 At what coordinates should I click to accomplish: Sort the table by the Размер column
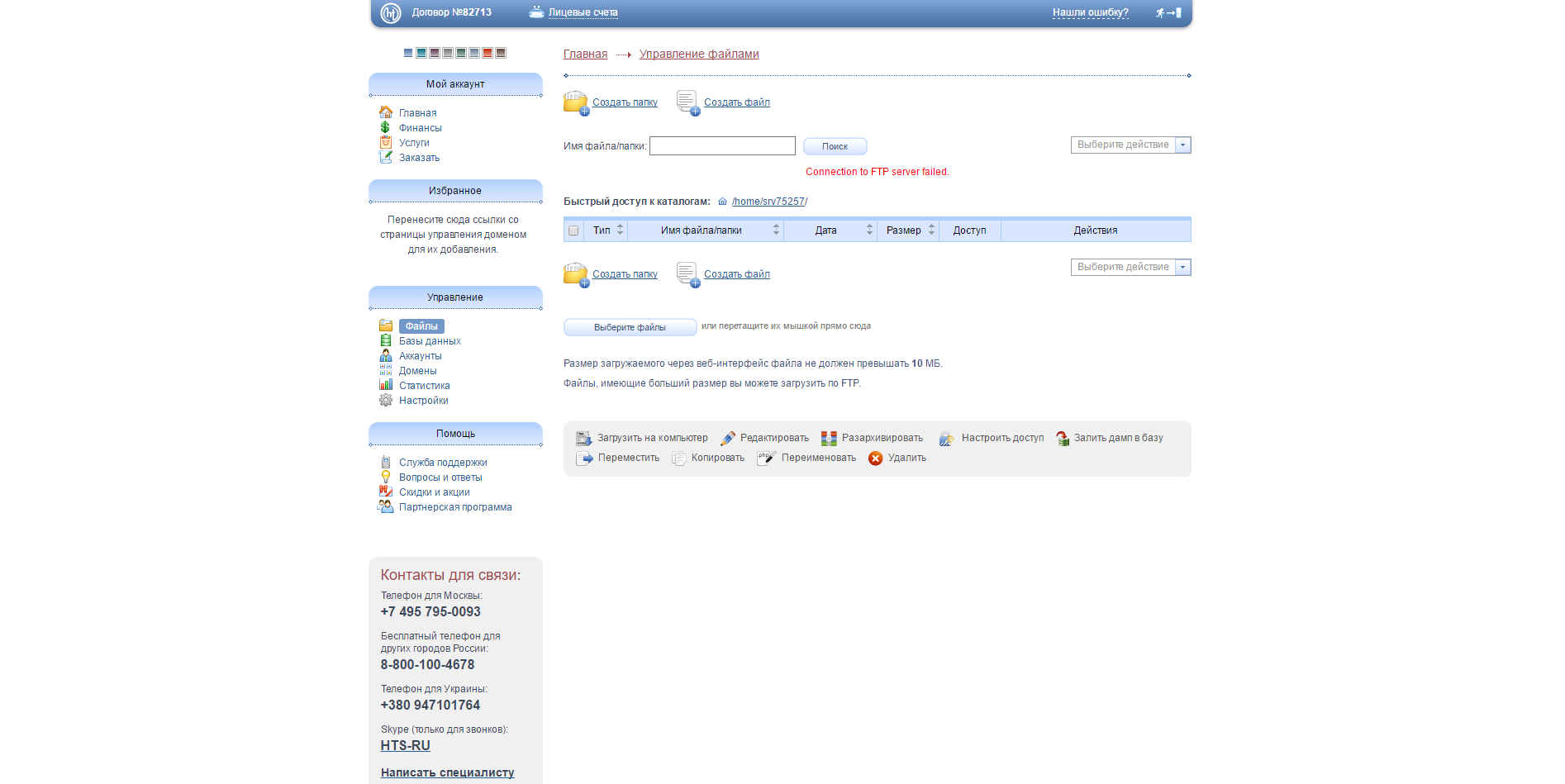pos(908,230)
